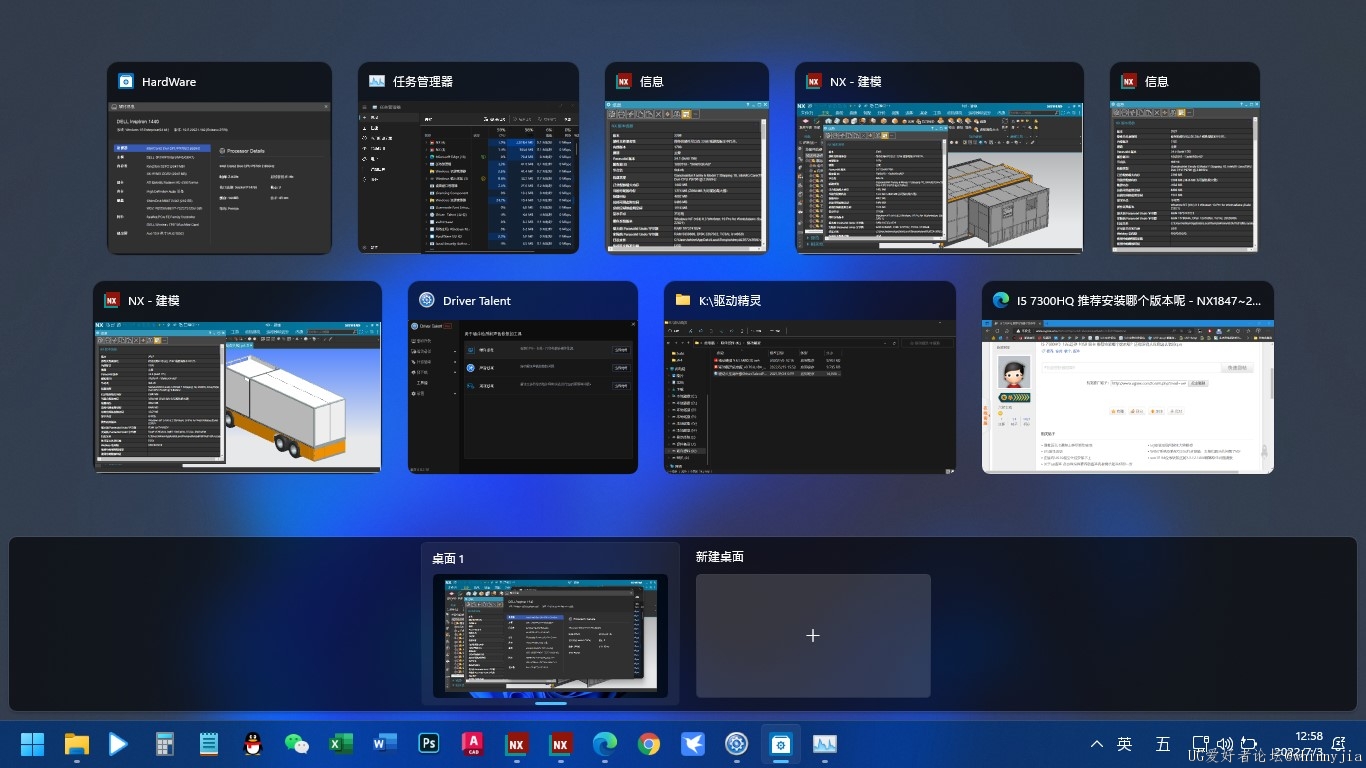The width and height of the screenshot is (1366, 768).
Task: Launch Photoshop from the taskbar
Action: pyautogui.click(x=429, y=744)
